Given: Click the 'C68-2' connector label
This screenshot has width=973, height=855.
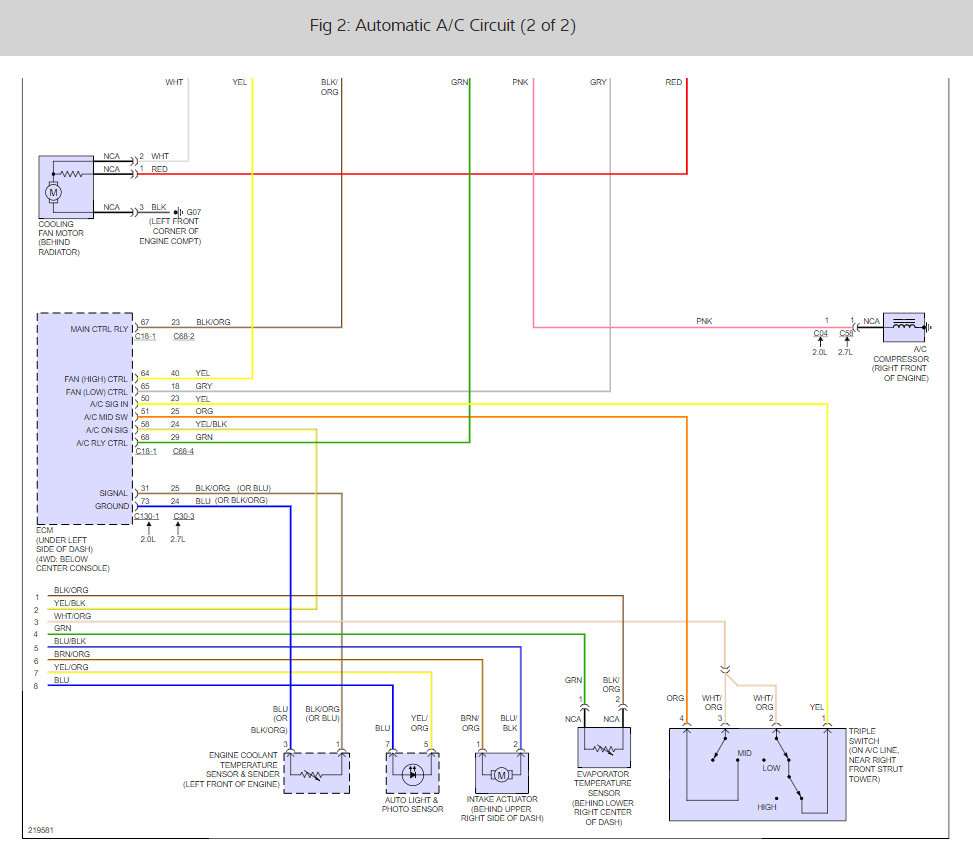Looking at the screenshot, I should (x=184, y=336).
